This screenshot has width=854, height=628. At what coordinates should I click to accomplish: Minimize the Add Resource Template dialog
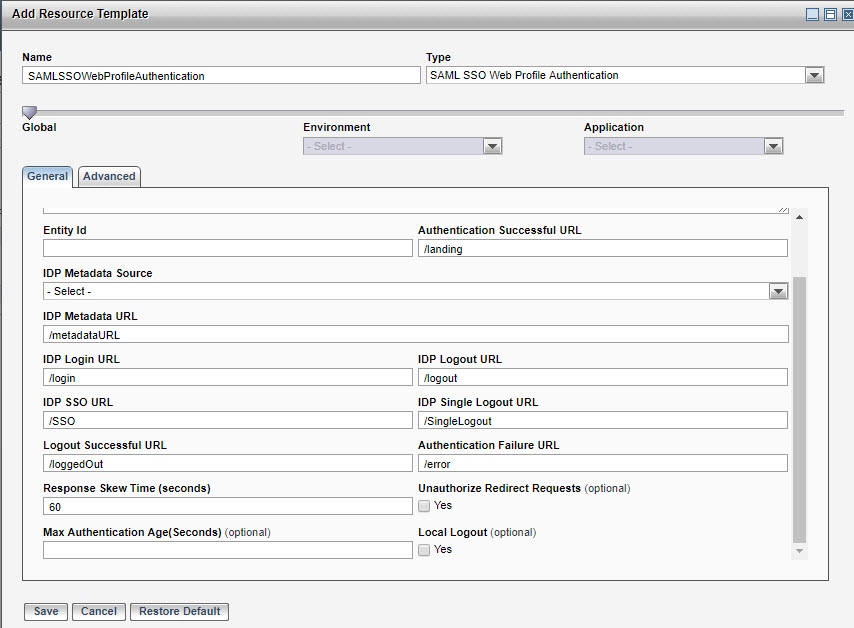pyautogui.click(x=812, y=14)
